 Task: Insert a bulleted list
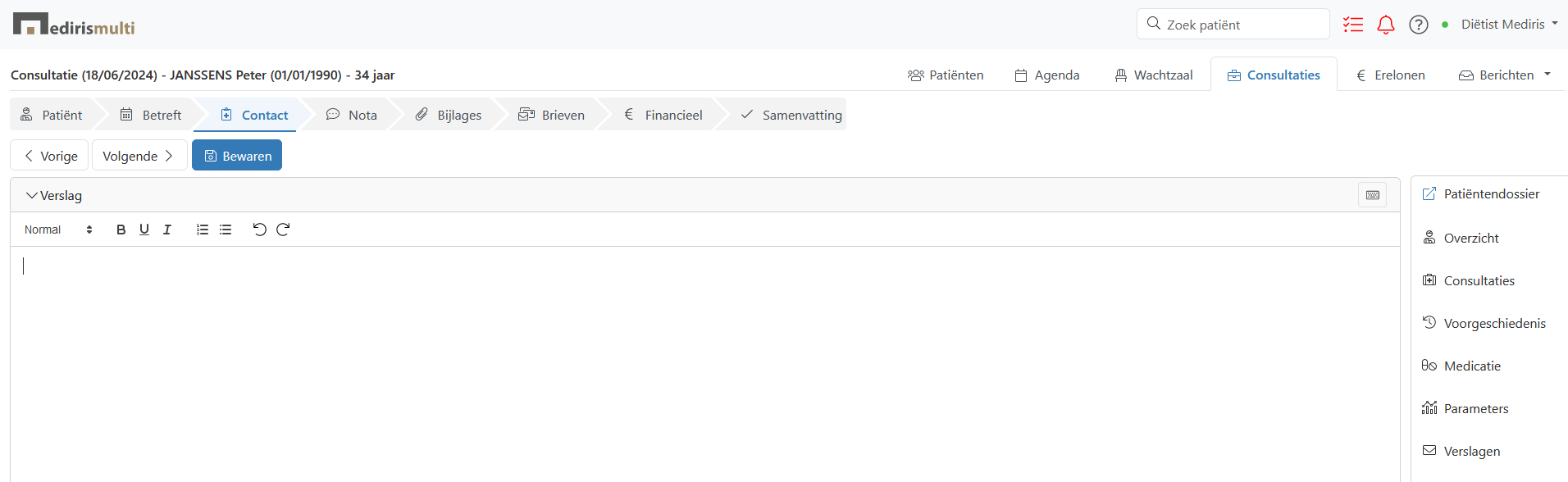coord(226,230)
